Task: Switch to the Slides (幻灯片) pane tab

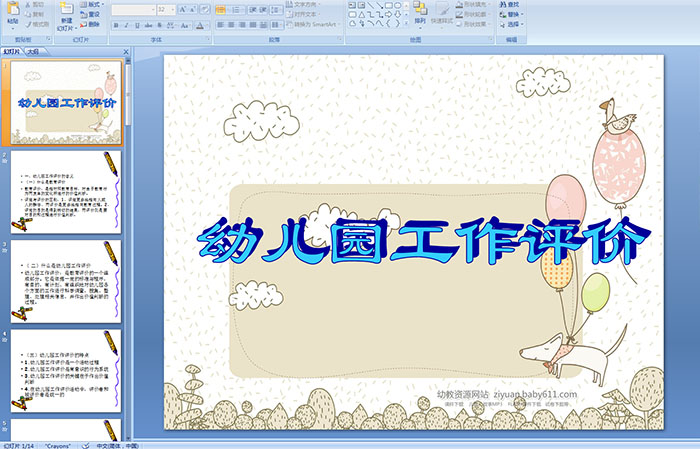Action: (12, 52)
